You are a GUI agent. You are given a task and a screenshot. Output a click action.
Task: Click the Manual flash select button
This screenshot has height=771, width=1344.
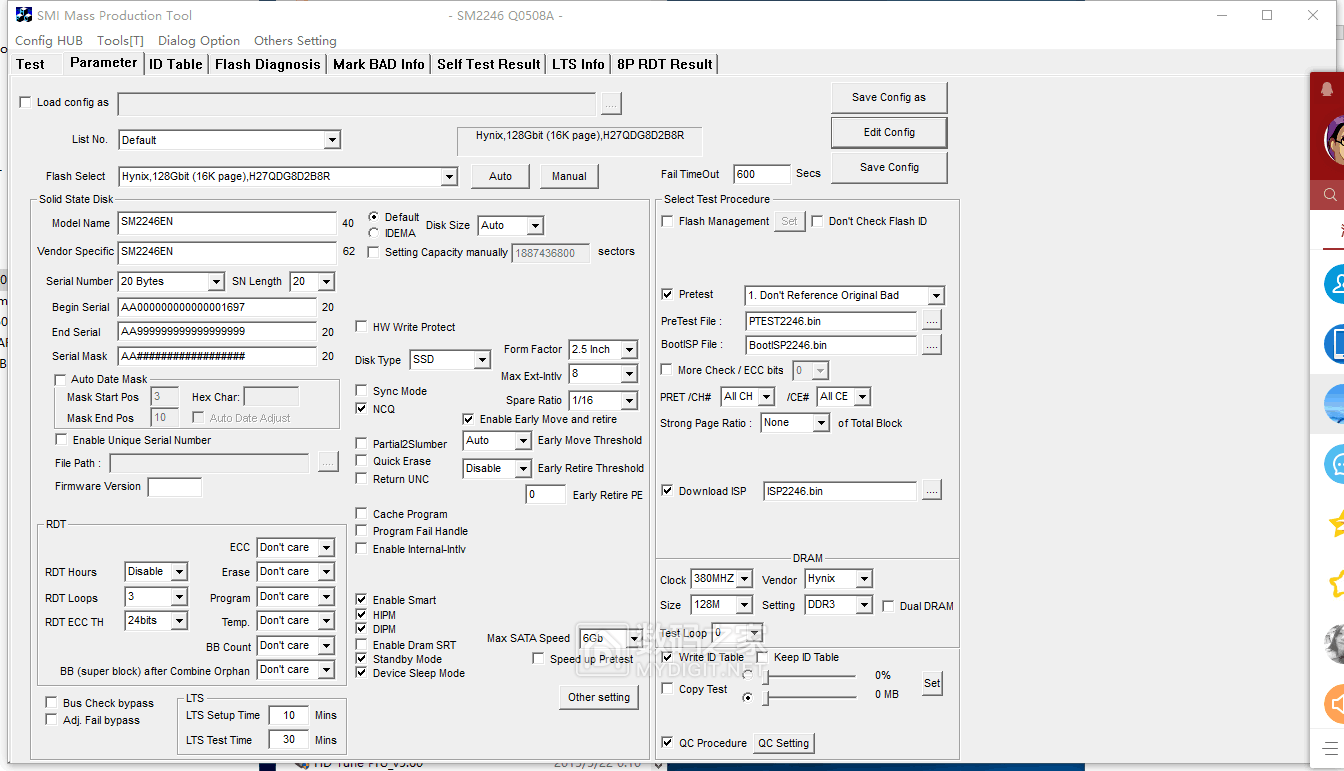[569, 176]
